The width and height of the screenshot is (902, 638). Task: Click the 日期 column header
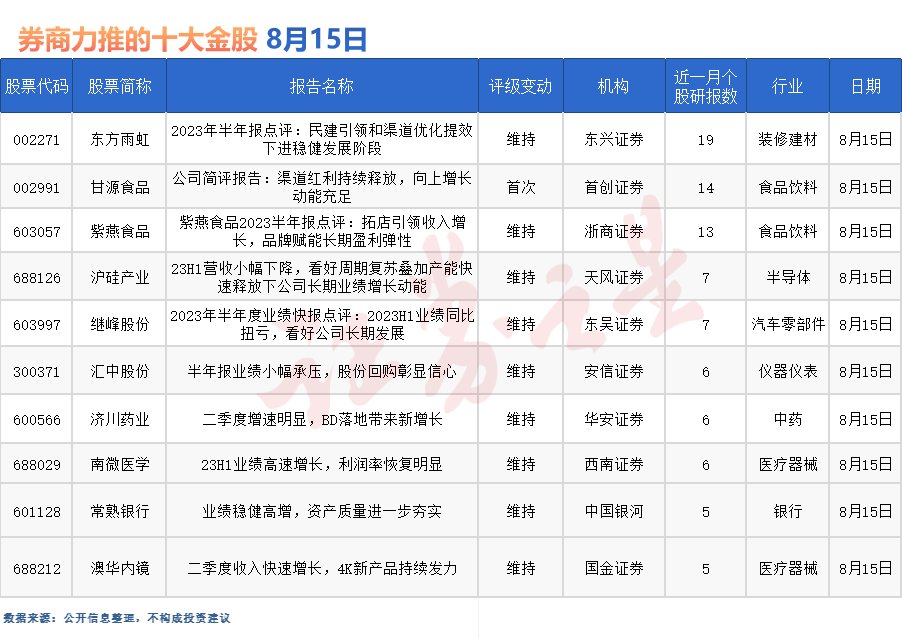coord(865,86)
